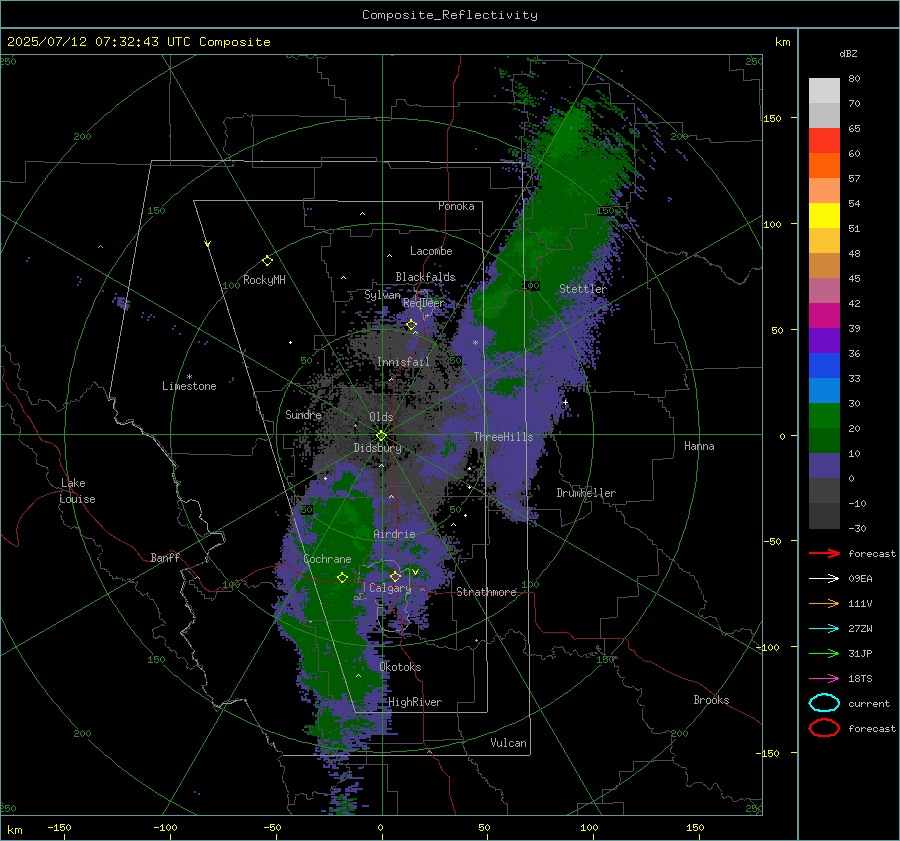900x841 pixels.
Task: Select the yellow diamond marker below Cochrane
Action: [x=343, y=578]
